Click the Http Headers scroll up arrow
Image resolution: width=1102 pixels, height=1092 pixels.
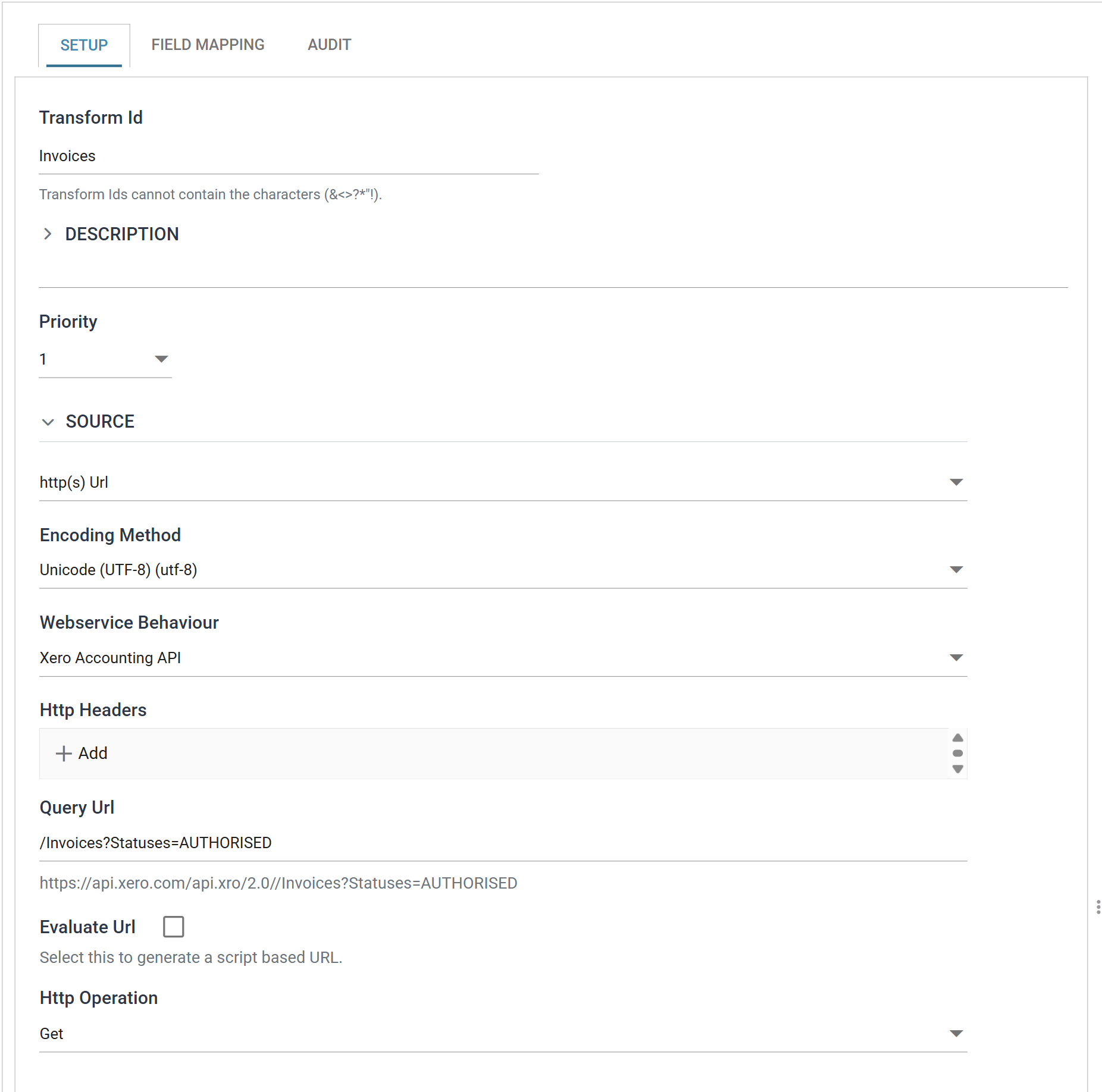[957, 738]
